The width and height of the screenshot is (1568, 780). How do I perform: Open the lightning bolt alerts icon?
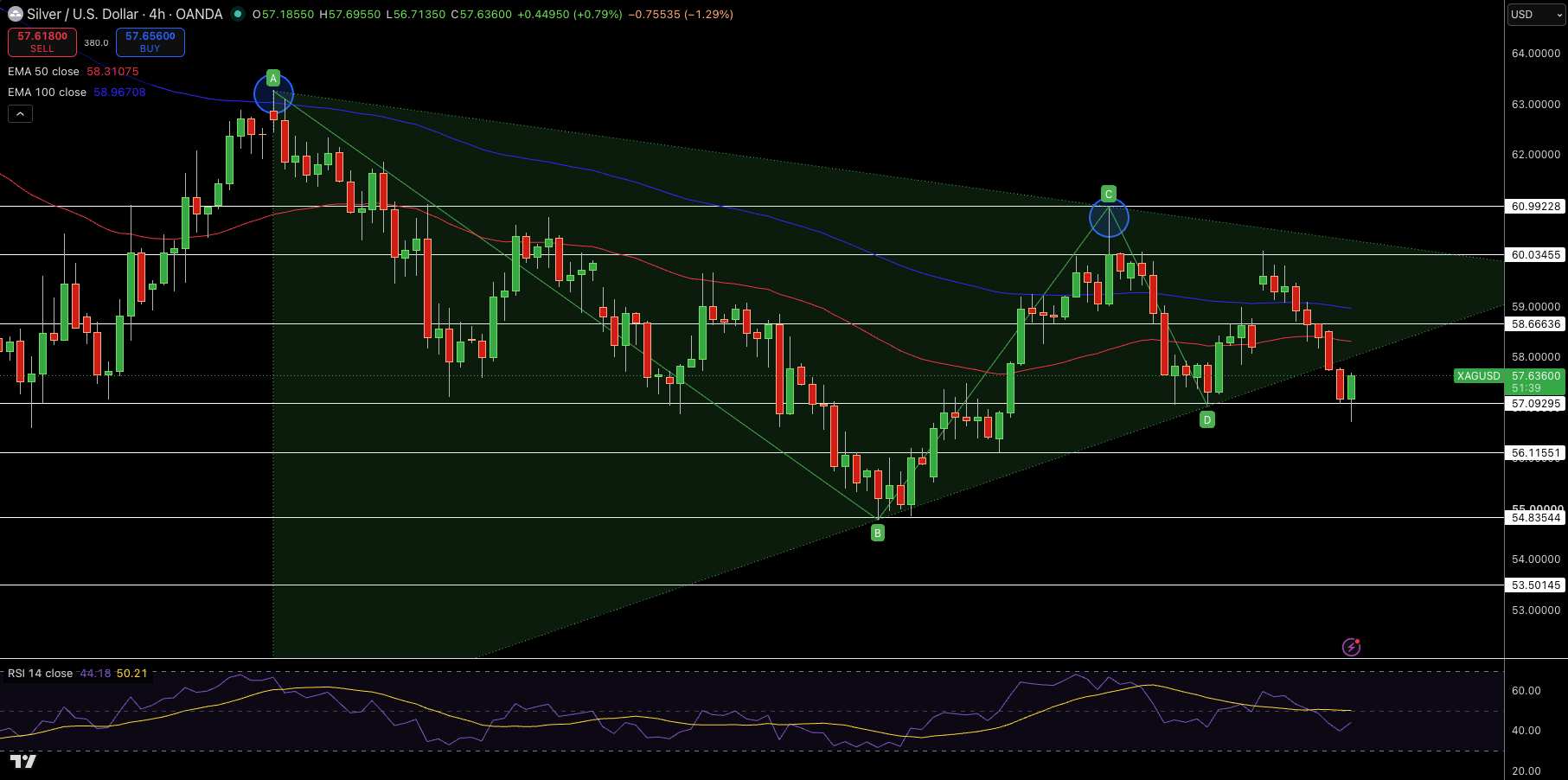[x=1351, y=647]
